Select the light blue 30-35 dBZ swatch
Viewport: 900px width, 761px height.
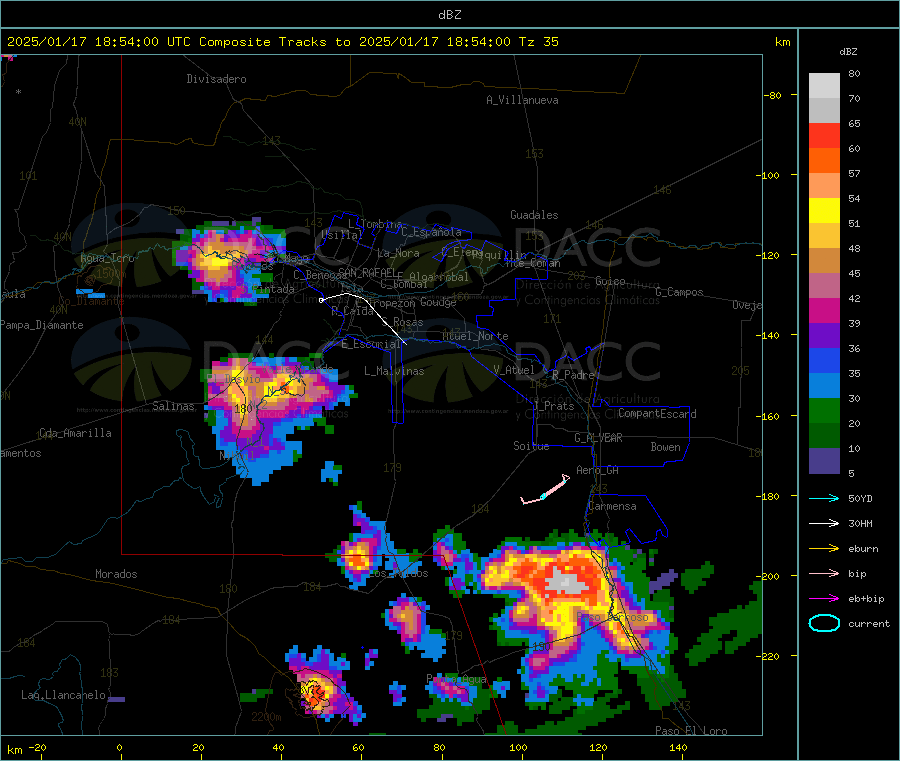click(824, 386)
